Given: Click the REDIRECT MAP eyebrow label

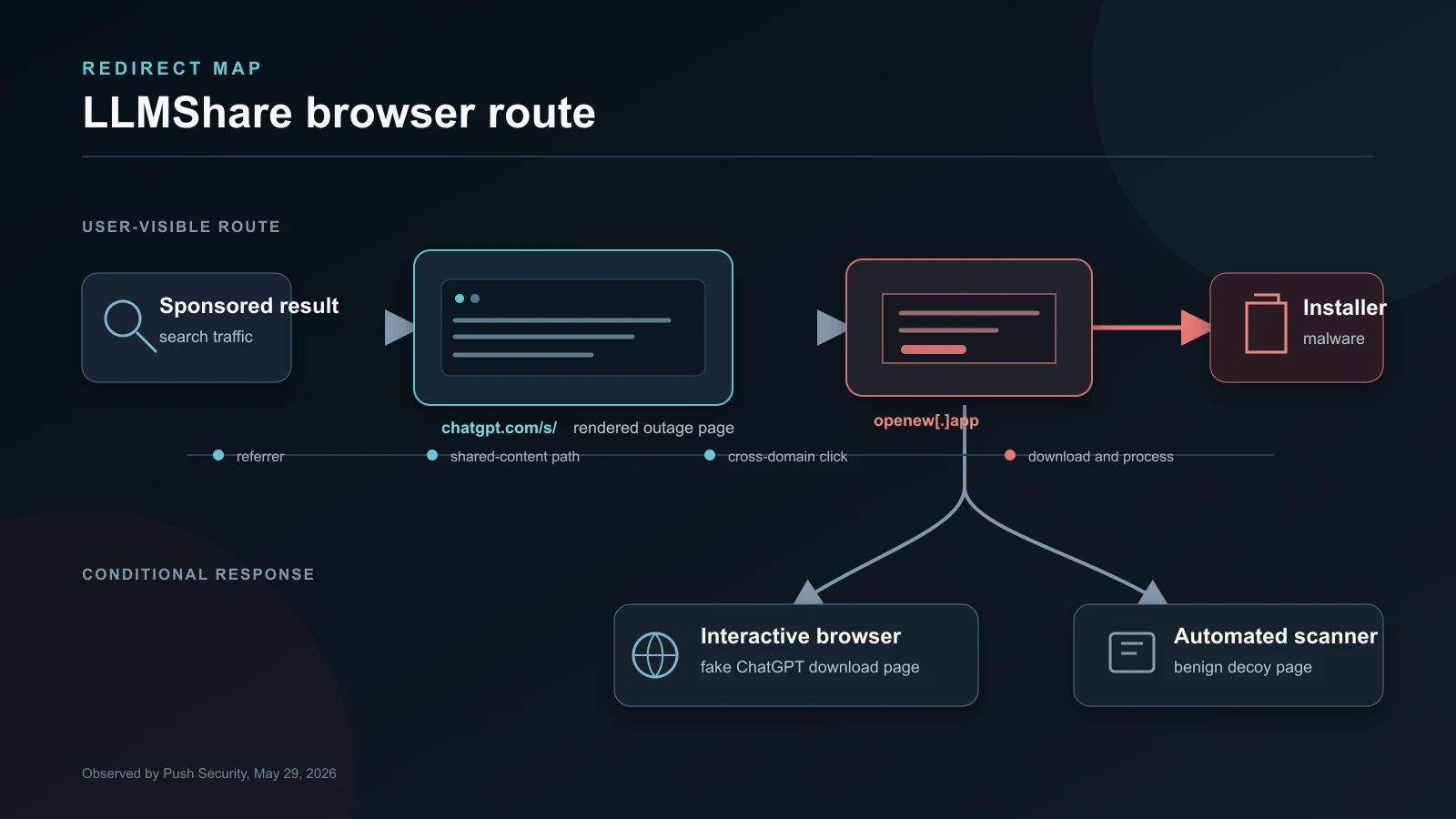Looking at the screenshot, I should click(x=172, y=68).
